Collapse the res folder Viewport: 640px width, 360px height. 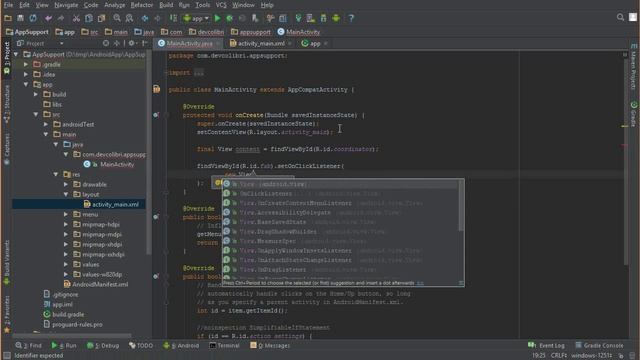(x=56, y=174)
